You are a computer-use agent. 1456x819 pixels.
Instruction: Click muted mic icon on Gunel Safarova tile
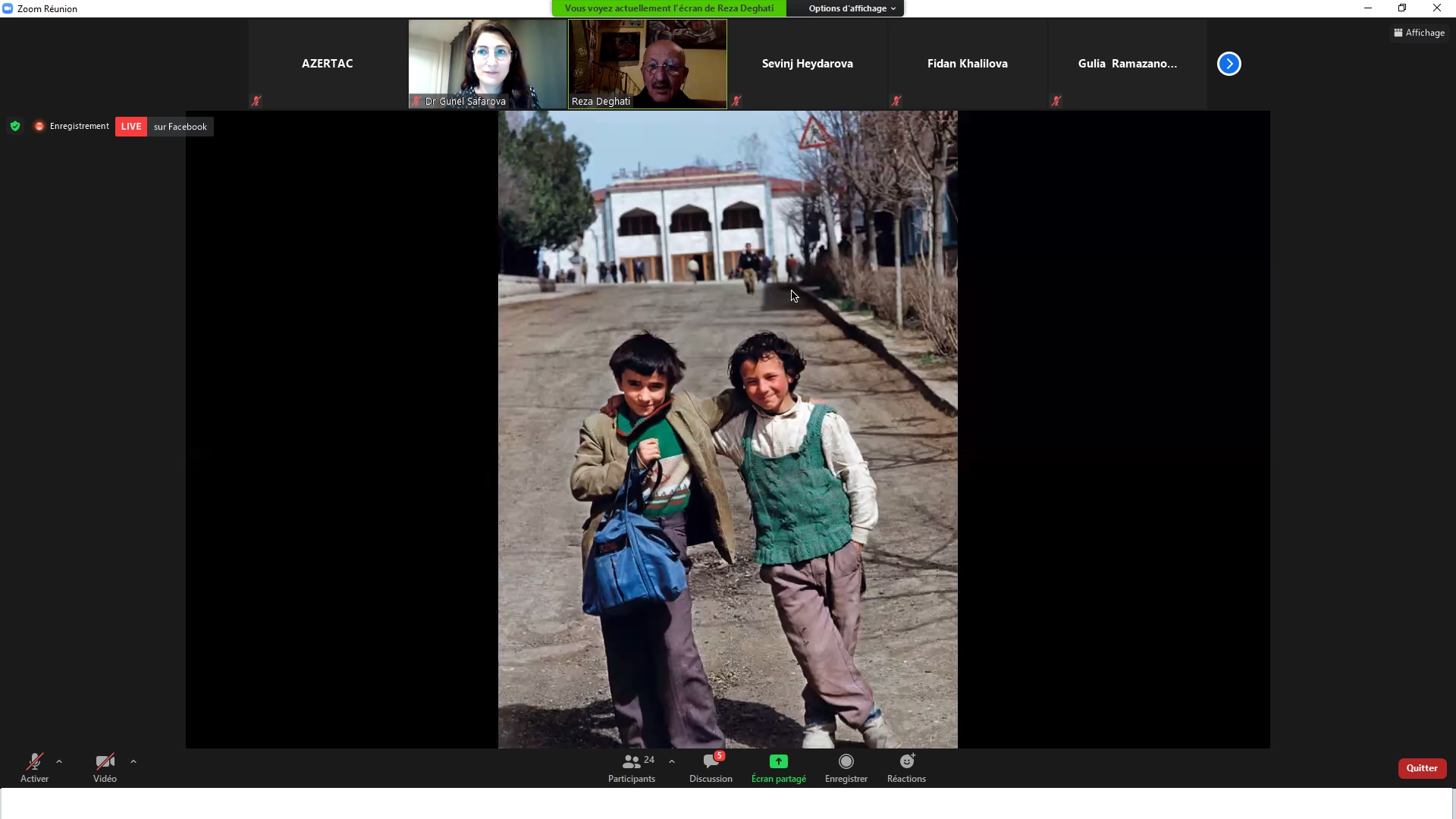[x=416, y=101]
